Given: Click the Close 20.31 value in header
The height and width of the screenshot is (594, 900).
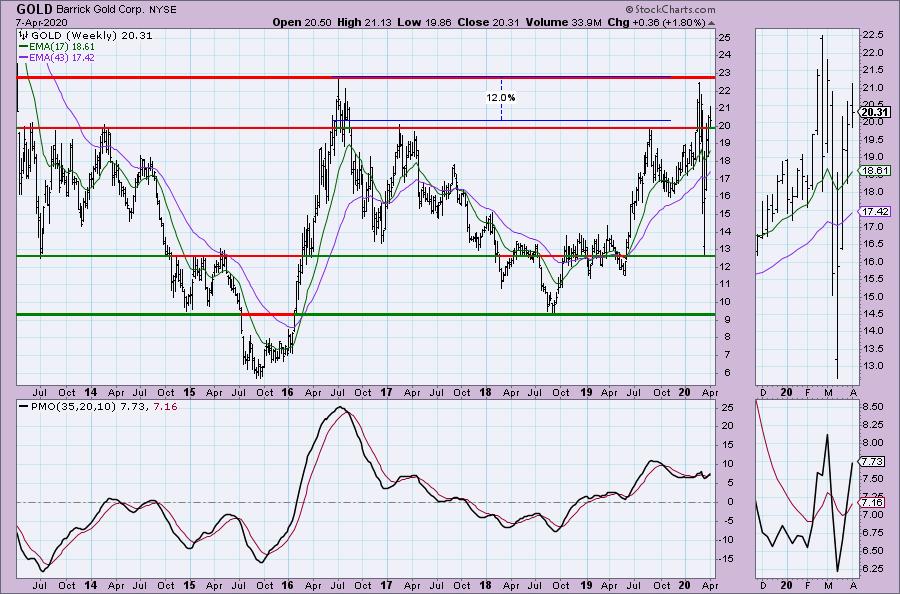Looking at the screenshot, I should pos(488,22).
